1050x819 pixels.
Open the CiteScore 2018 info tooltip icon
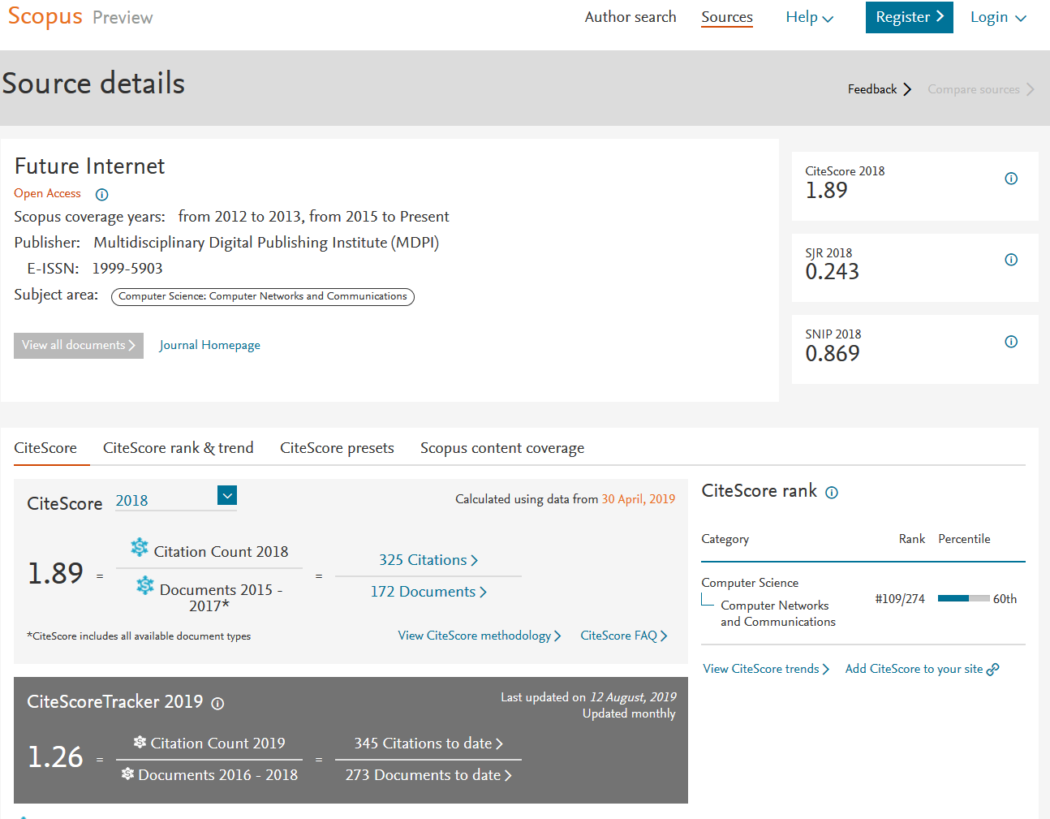click(1011, 175)
